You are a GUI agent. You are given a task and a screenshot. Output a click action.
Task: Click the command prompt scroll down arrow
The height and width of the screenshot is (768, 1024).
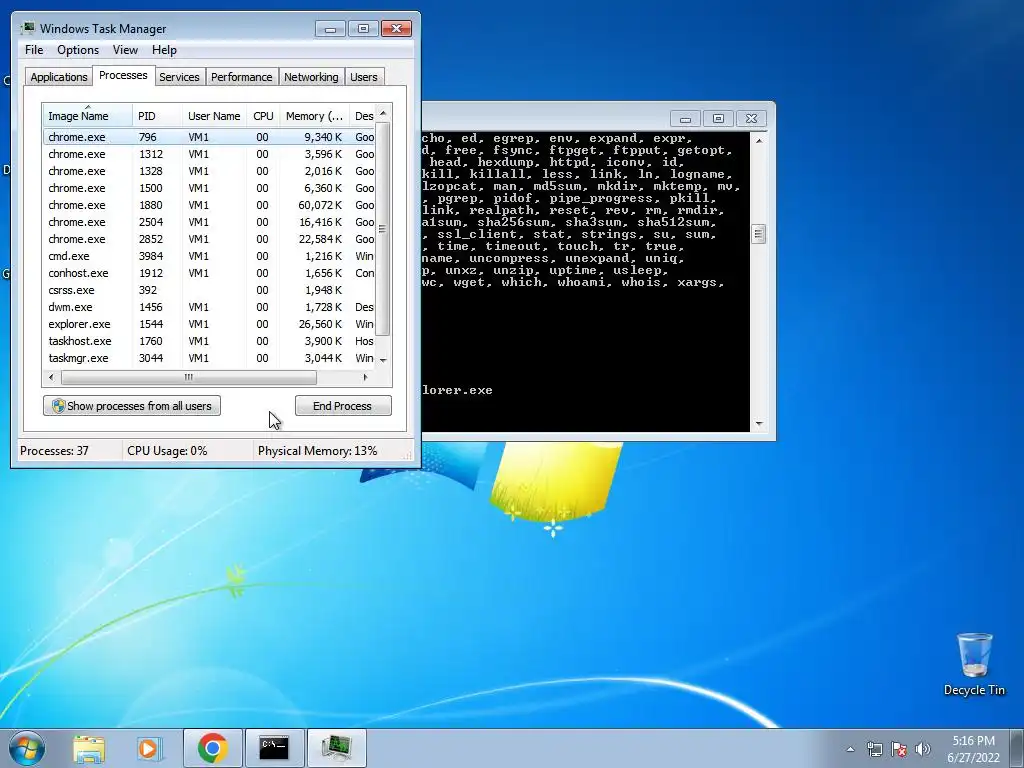point(758,424)
